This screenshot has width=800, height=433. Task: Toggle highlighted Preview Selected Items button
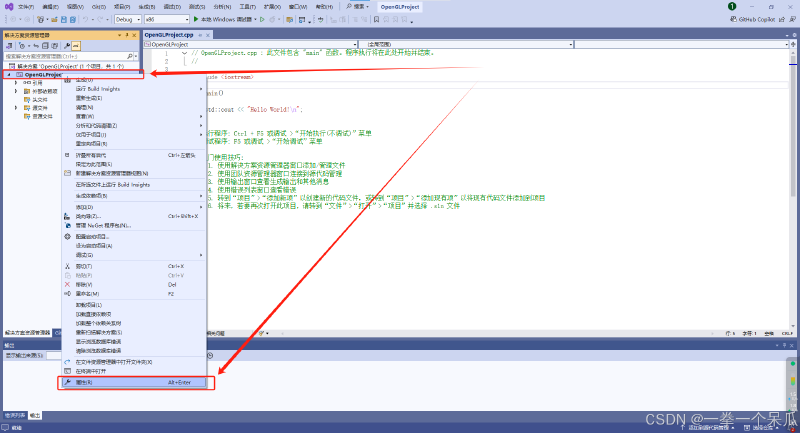pyautogui.click(x=76, y=46)
